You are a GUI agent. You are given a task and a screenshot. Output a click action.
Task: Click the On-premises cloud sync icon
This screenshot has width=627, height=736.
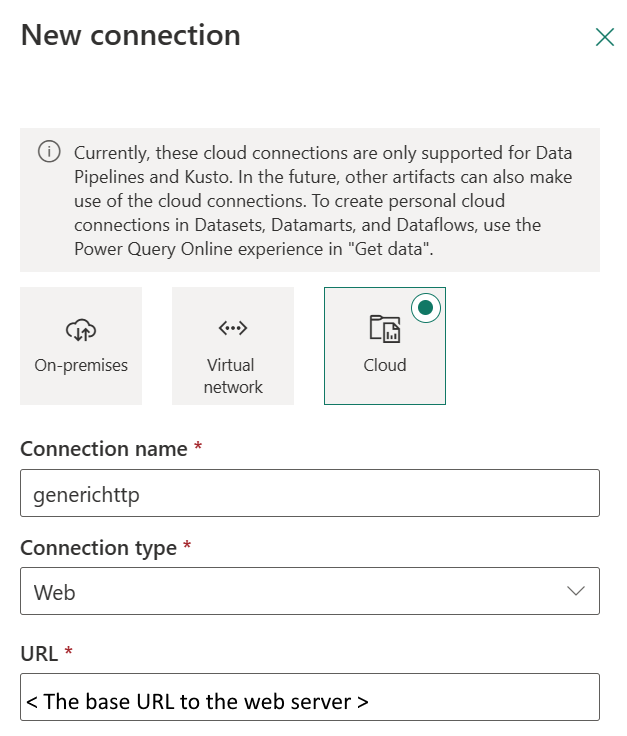(x=81, y=330)
